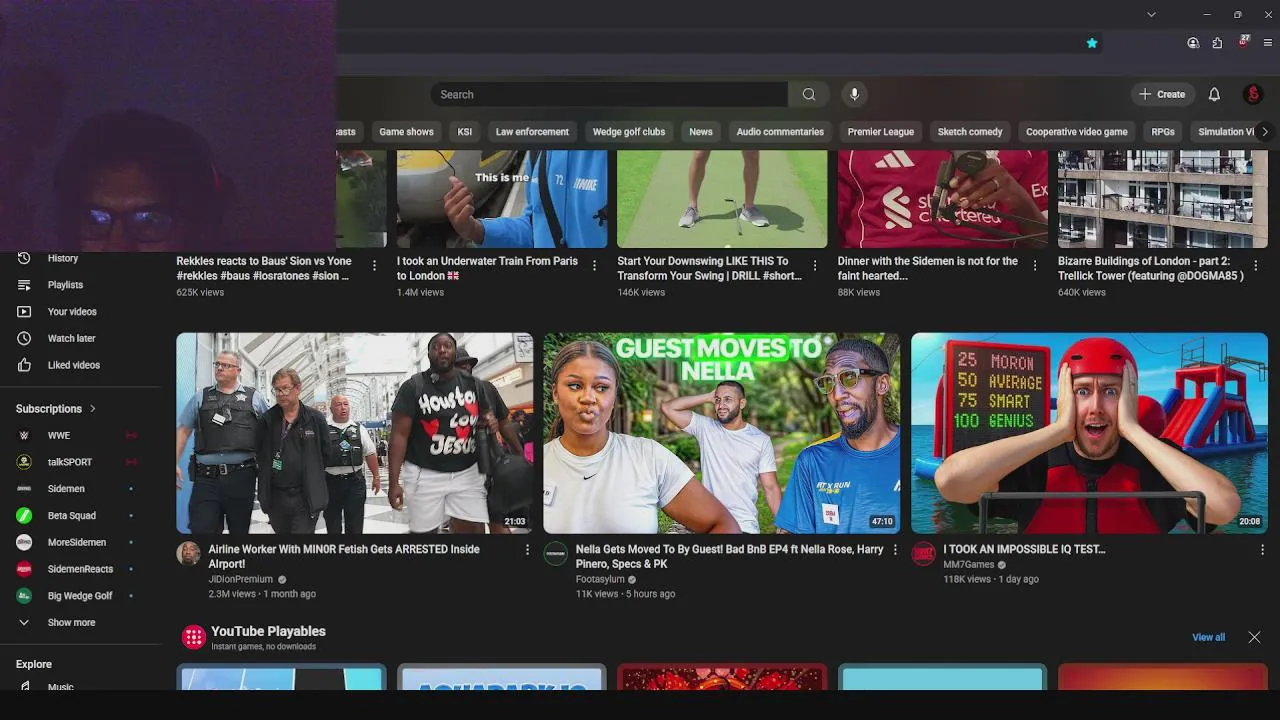Select the KSI chip
The image size is (1280, 720).
[x=464, y=132]
